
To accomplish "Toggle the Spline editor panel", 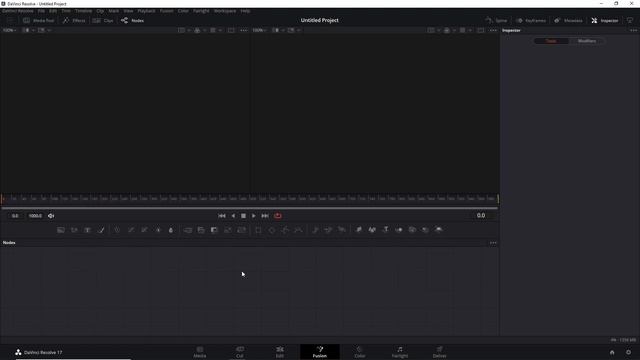I will coord(496,20).
